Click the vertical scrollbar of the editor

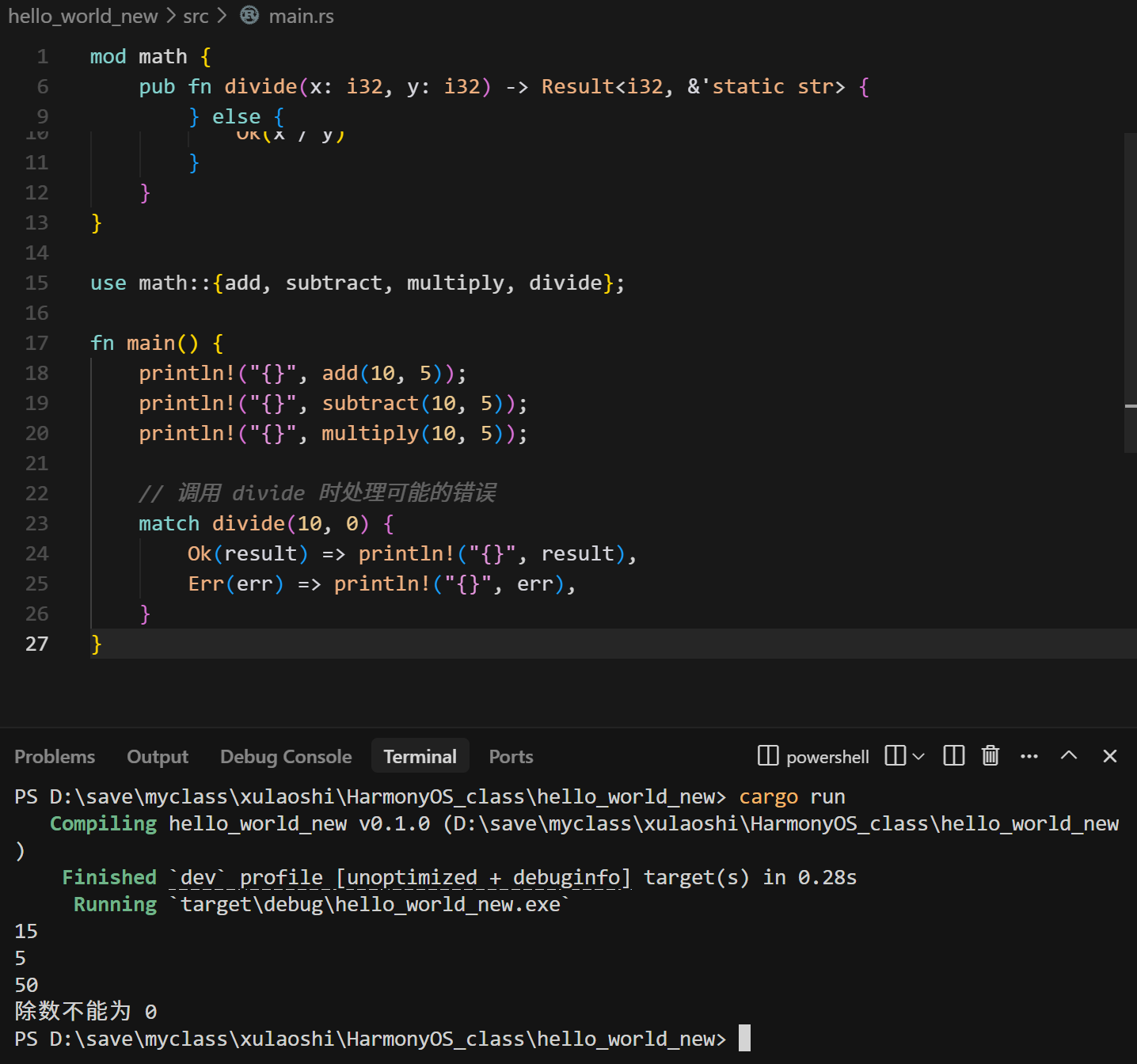(1131, 293)
